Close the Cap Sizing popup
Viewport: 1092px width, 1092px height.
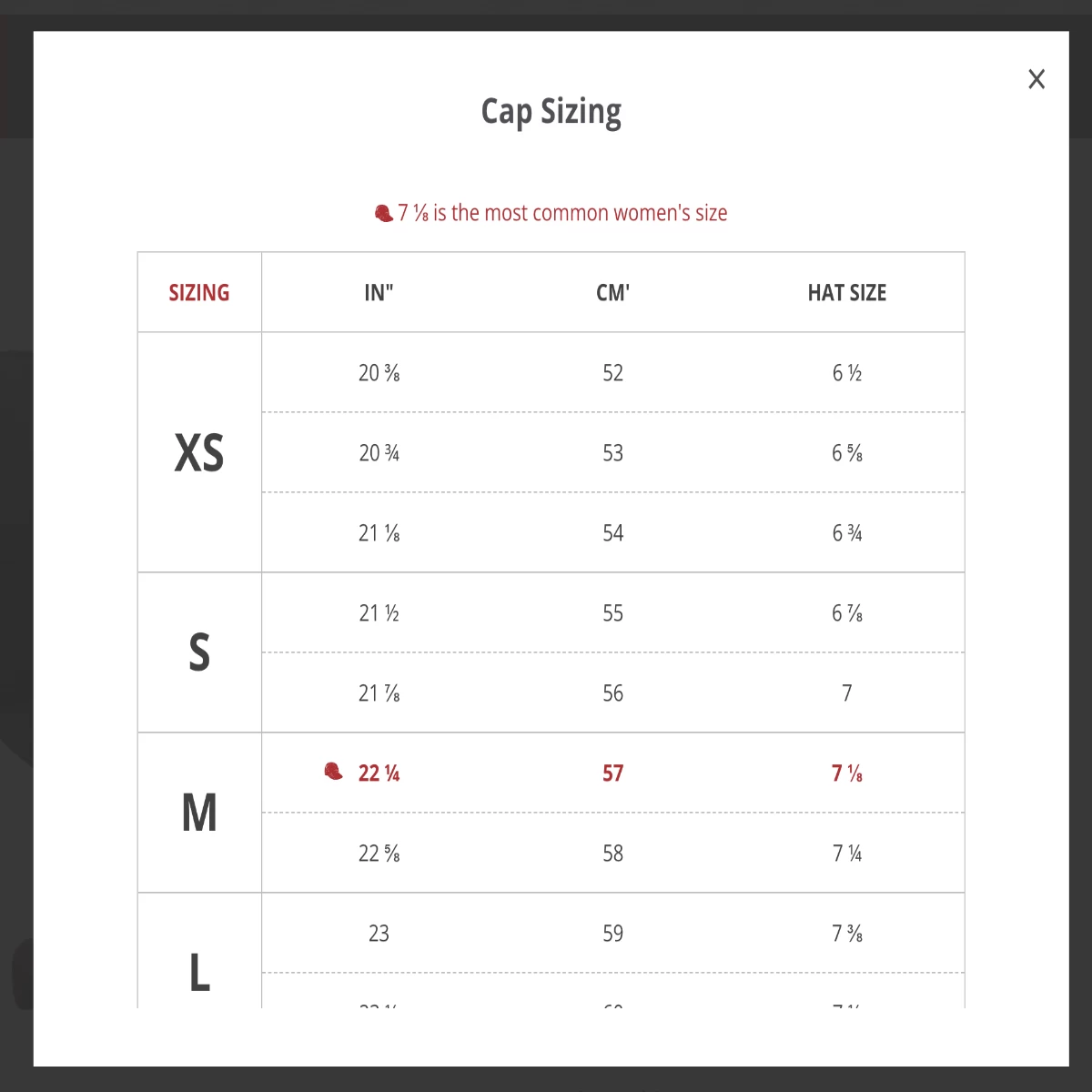click(x=1036, y=79)
